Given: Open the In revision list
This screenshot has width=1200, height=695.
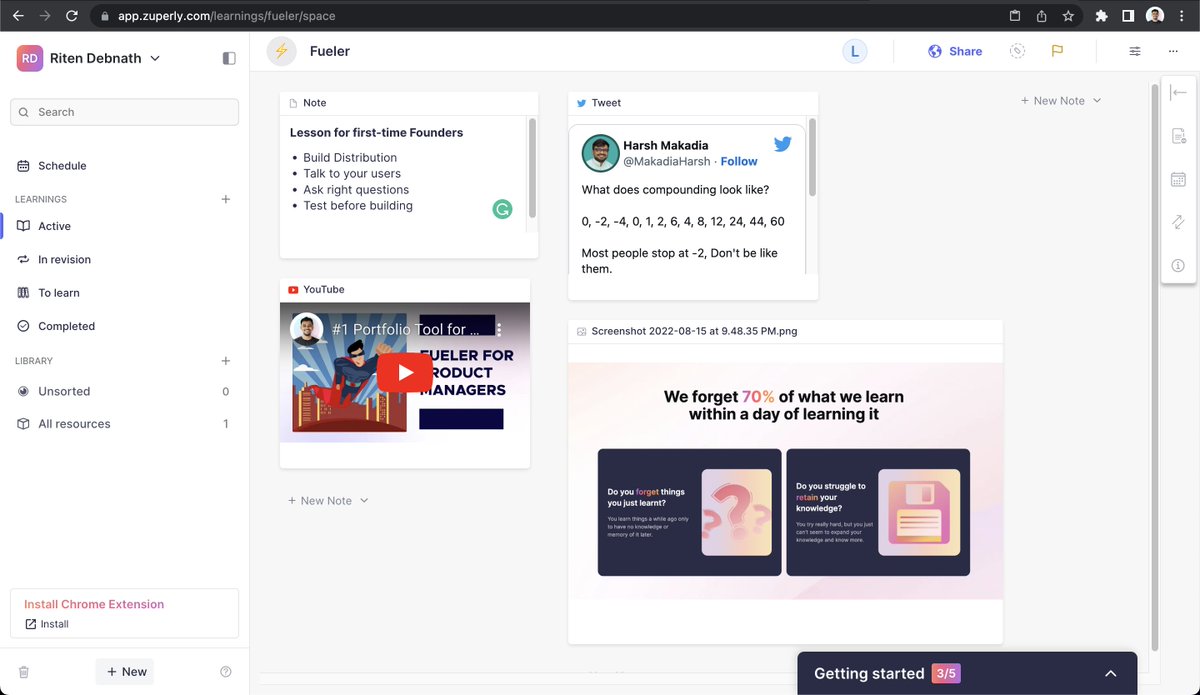Looking at the screenshot, I should [64, 259].
